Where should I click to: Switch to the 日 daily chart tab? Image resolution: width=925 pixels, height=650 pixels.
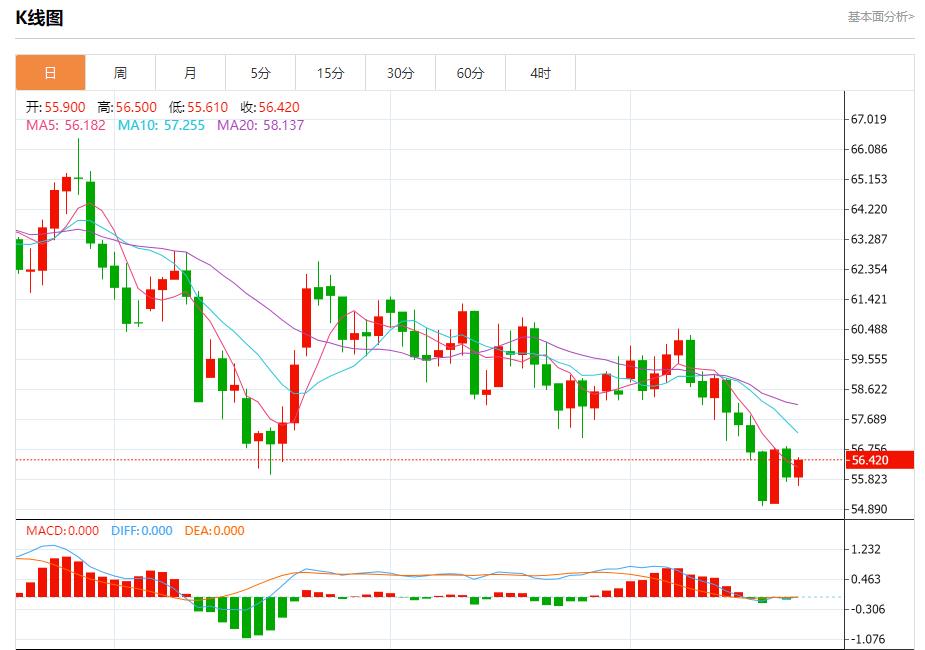[x=50, y=73]
